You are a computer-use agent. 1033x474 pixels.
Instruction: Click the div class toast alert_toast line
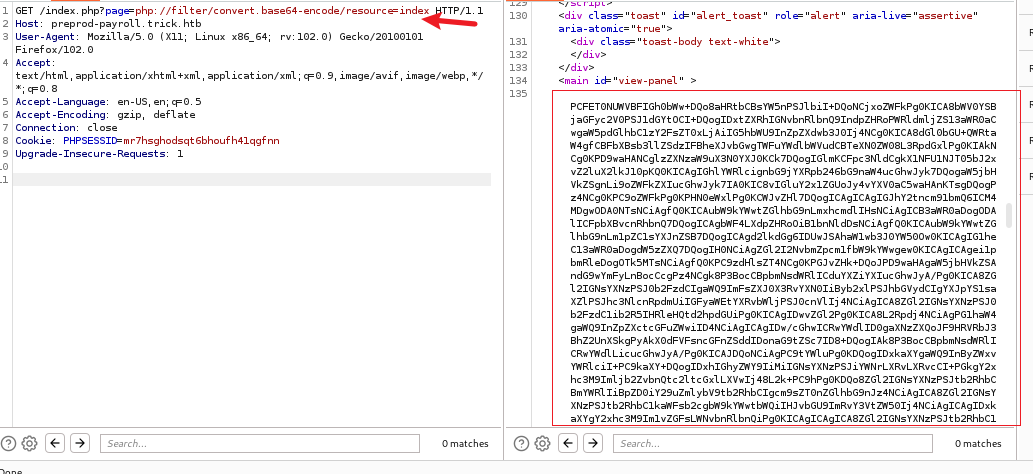(768, 16)
